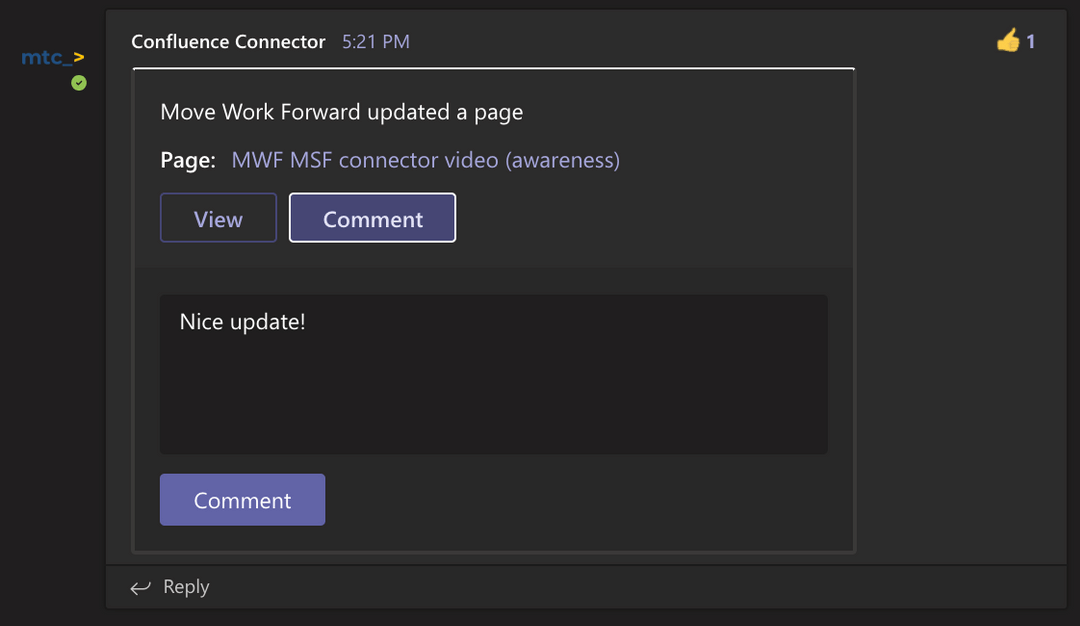Open the MWF MSF connector video page link
The height and width of the screenshot is (626, 1080).
point(425,160)
